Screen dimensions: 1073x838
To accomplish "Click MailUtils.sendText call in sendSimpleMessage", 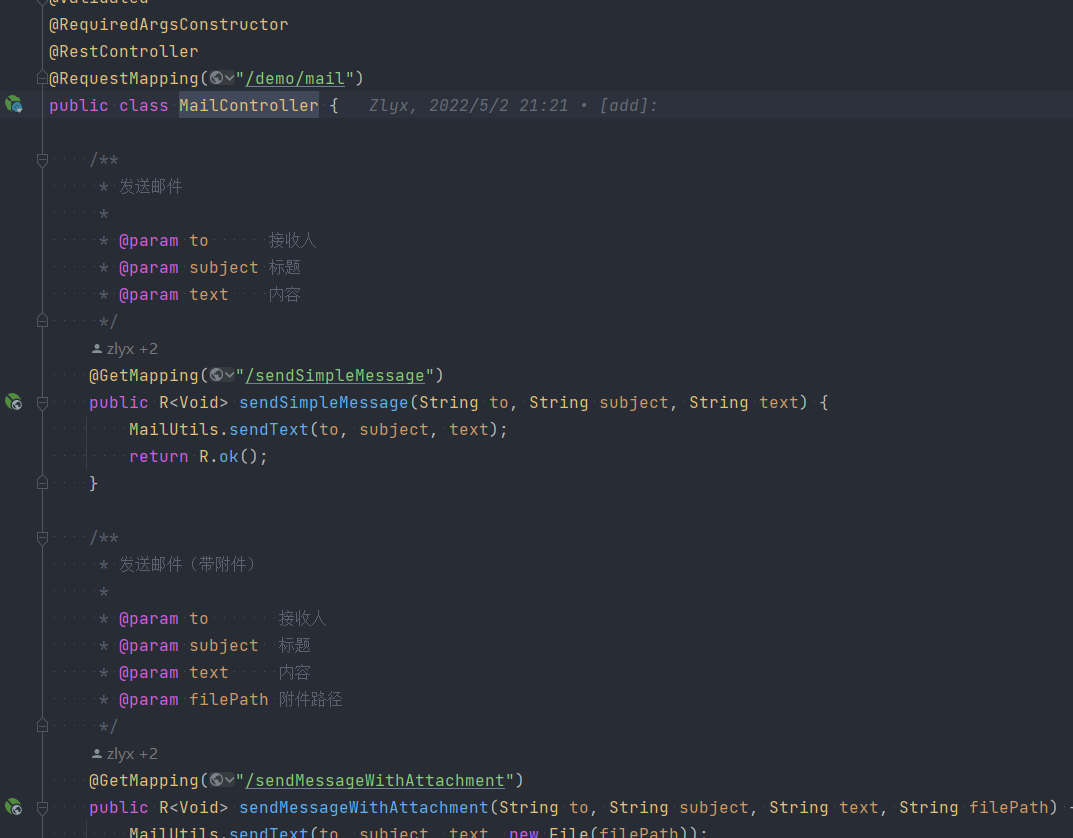I will coord(318,430).
